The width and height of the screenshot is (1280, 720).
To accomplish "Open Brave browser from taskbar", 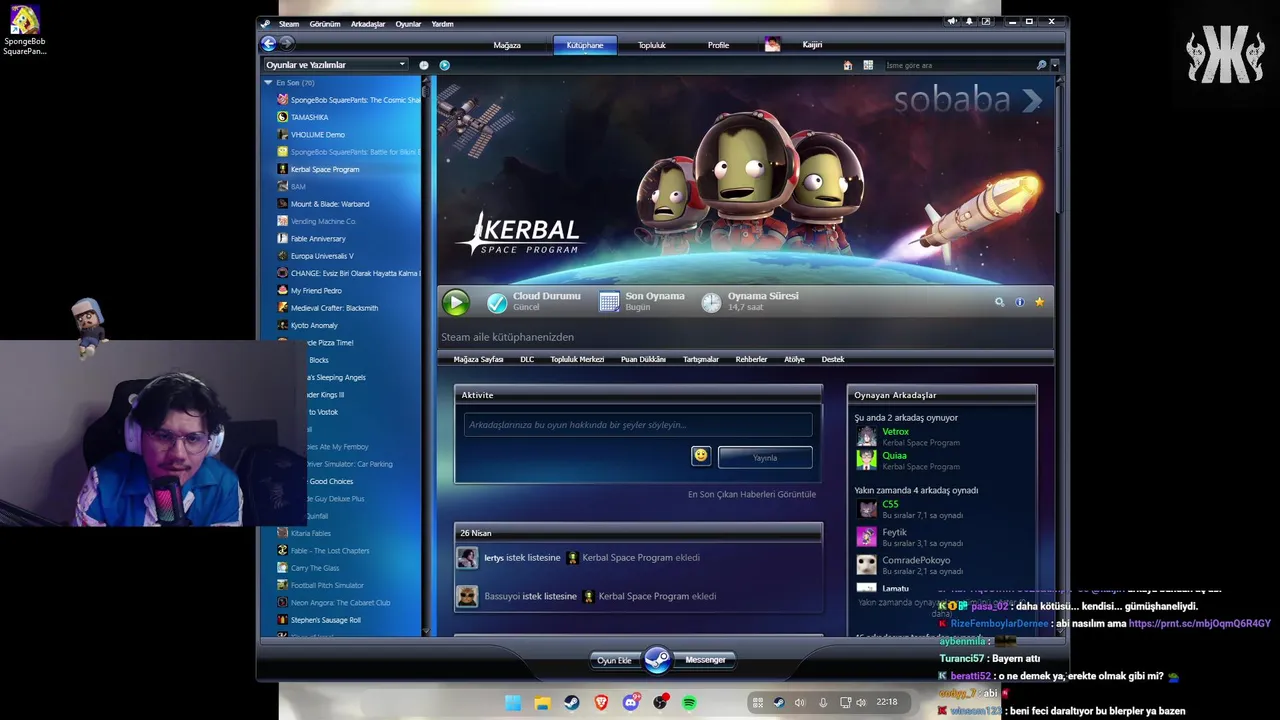I will click(x=601, y=703).
